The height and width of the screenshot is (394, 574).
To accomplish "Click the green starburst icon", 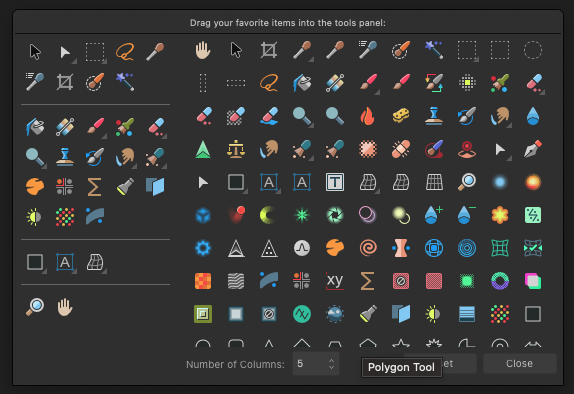I will click(302, 215).
